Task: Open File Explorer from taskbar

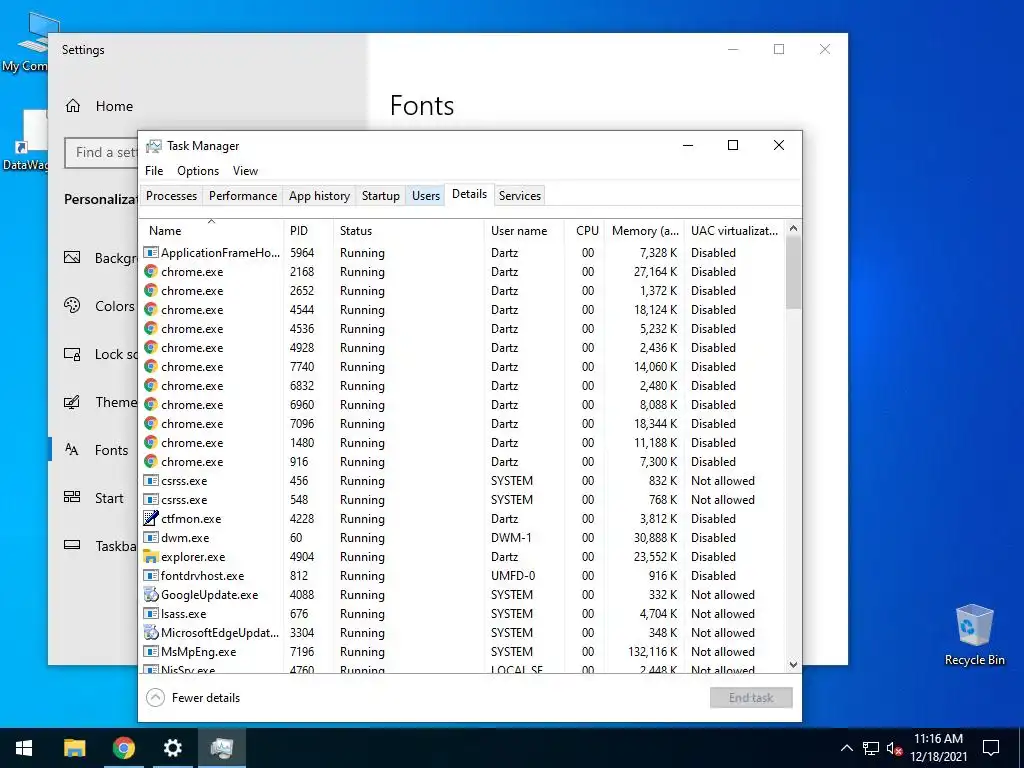Action: point(74,748)
